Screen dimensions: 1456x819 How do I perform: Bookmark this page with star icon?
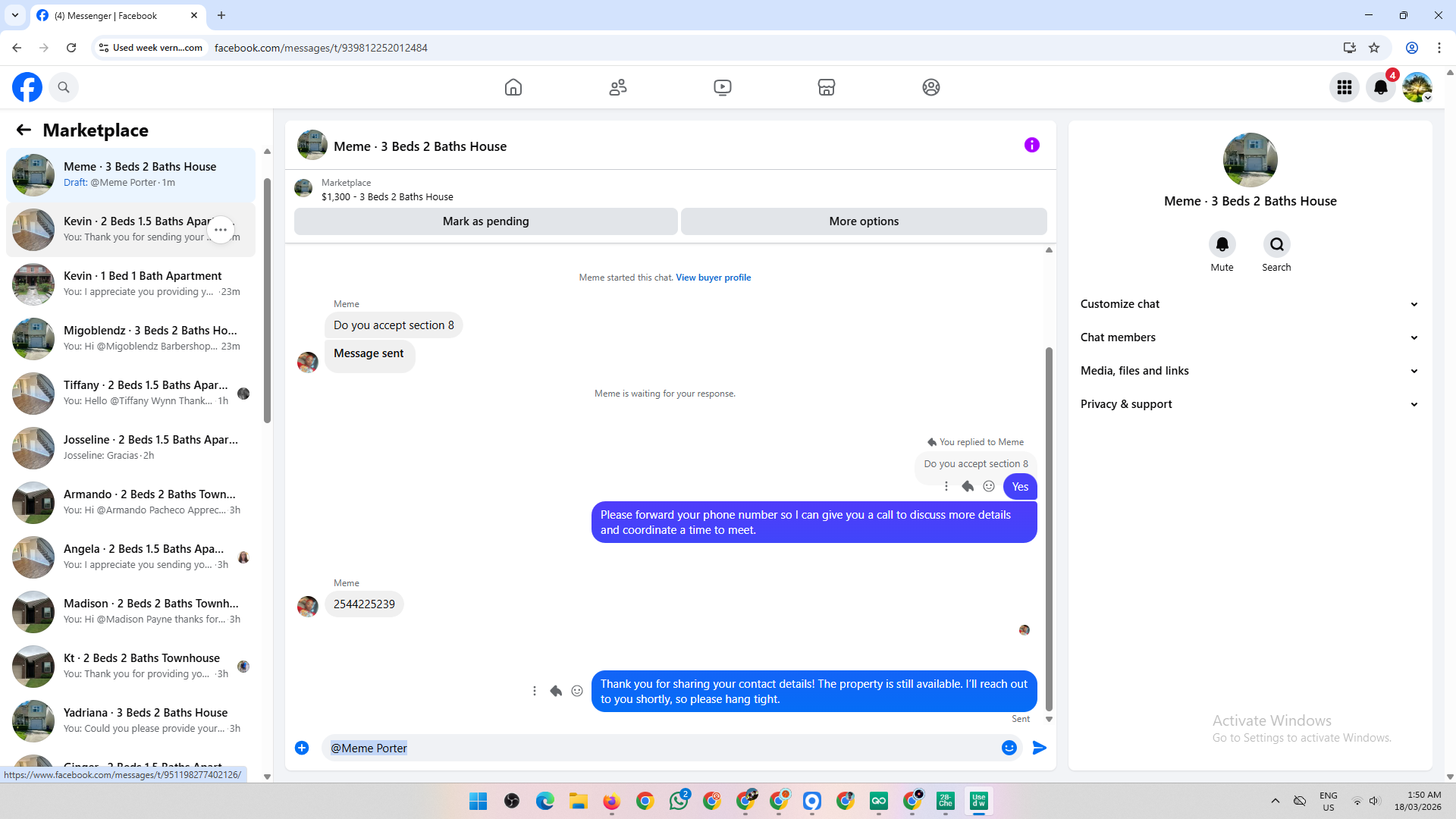[x=1374, y=48]
